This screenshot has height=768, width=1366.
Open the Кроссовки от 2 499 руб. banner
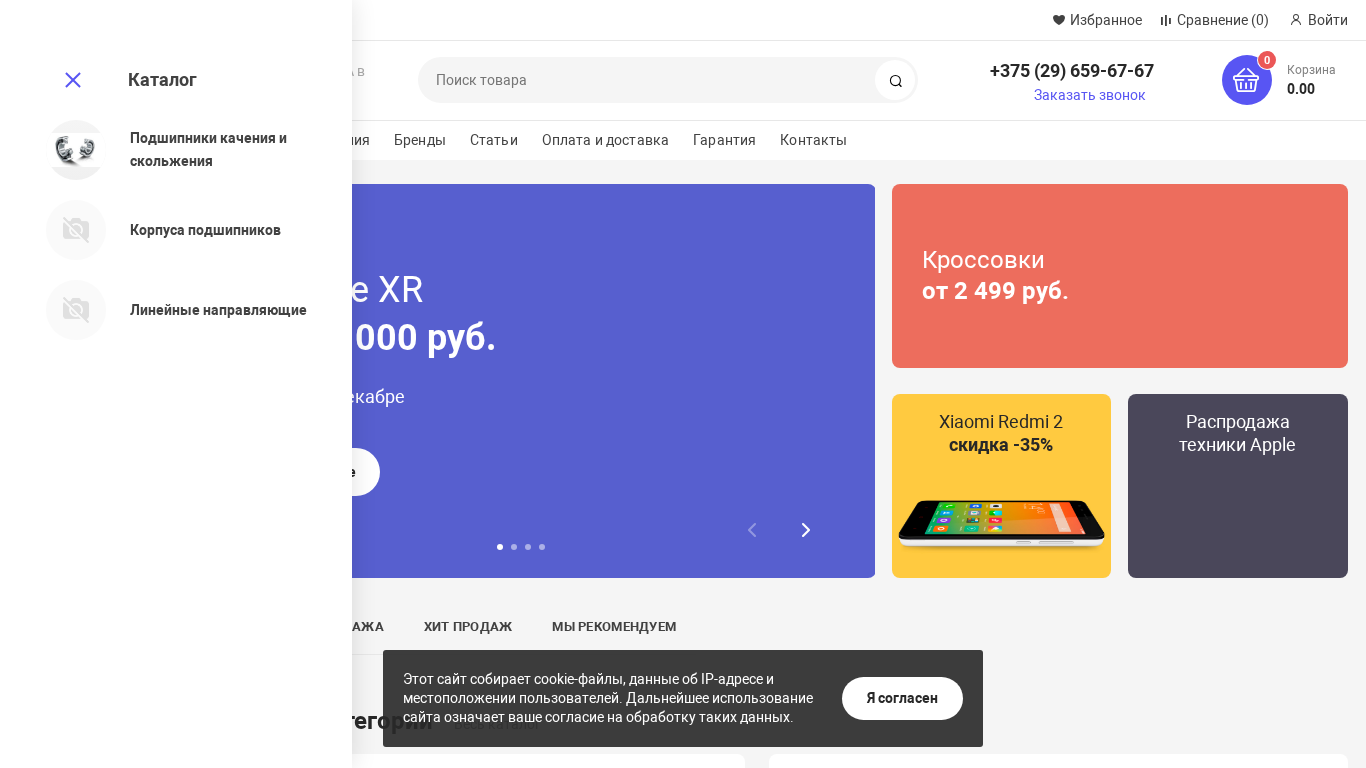click(x=1120, y=276)
